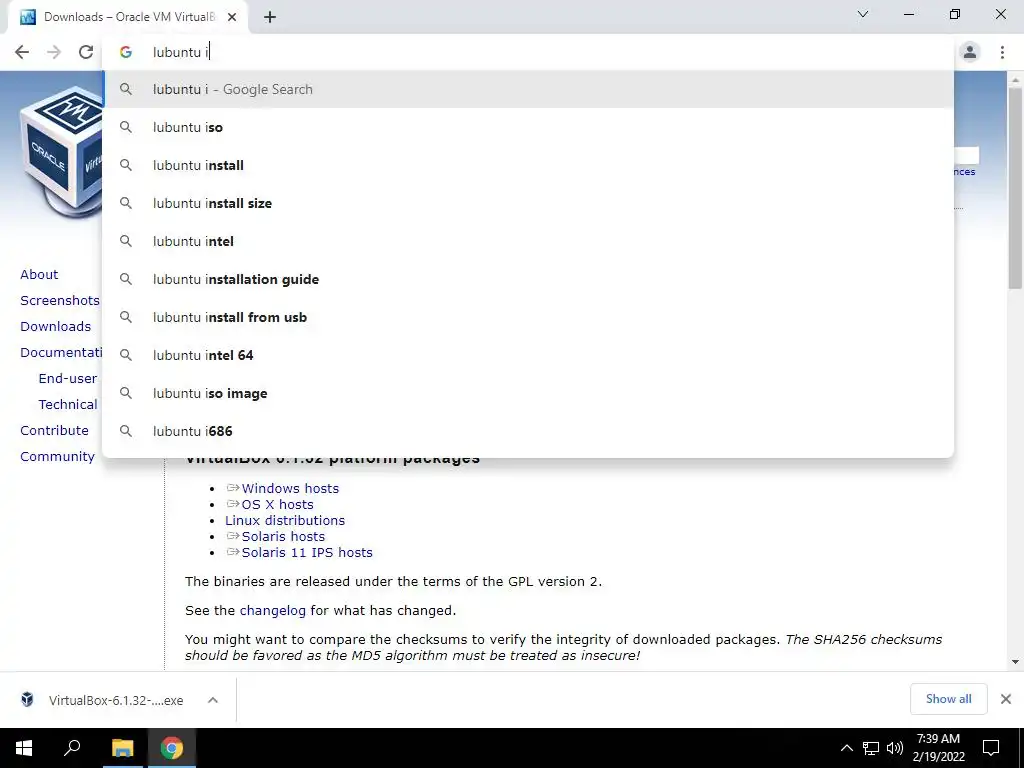Download via the Windows hosts link
1024x768 pixels.
pyautogui.click(x=290, y=488)
